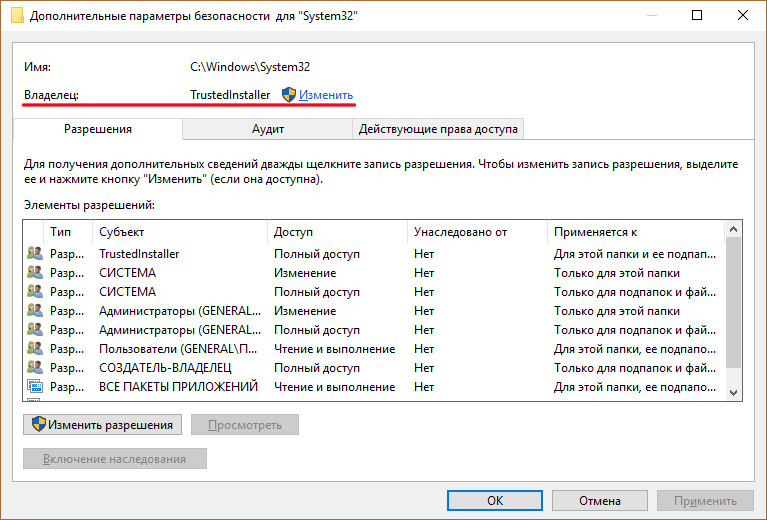
Task: Click the TrustedInstaller owner name
Action: click(230, 95)
